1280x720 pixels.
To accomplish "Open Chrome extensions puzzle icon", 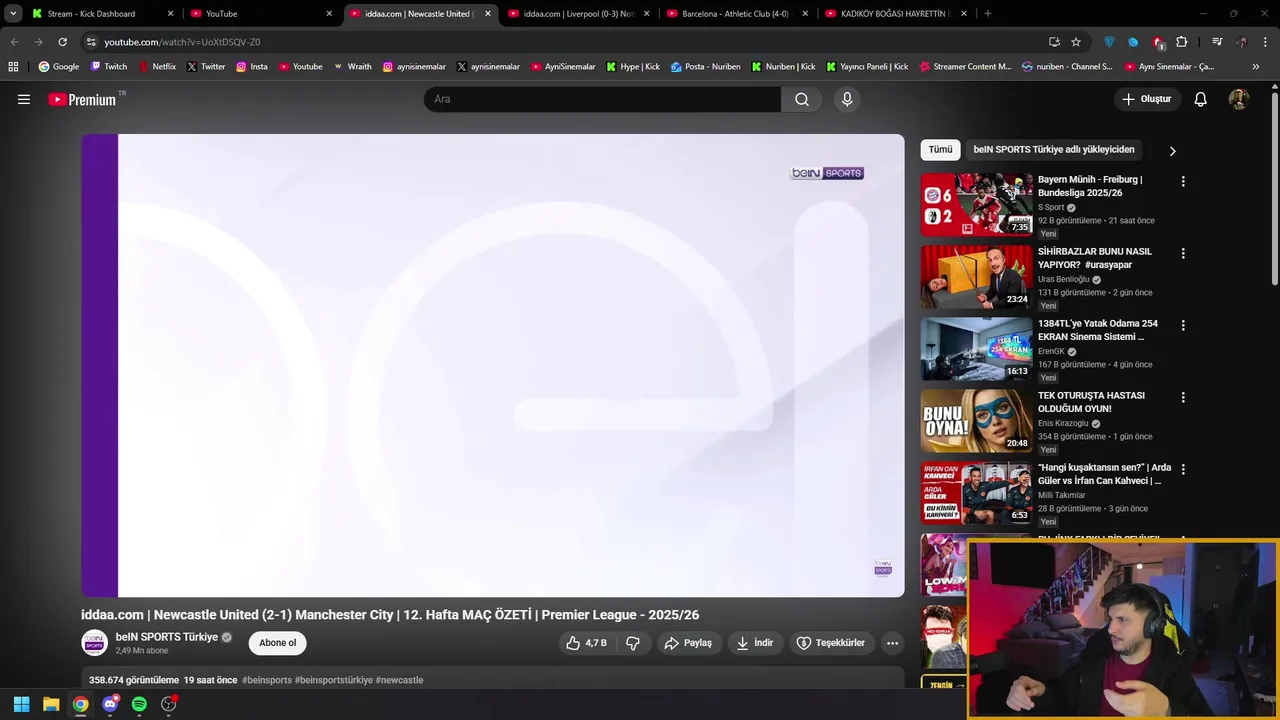I will 1182,42.
